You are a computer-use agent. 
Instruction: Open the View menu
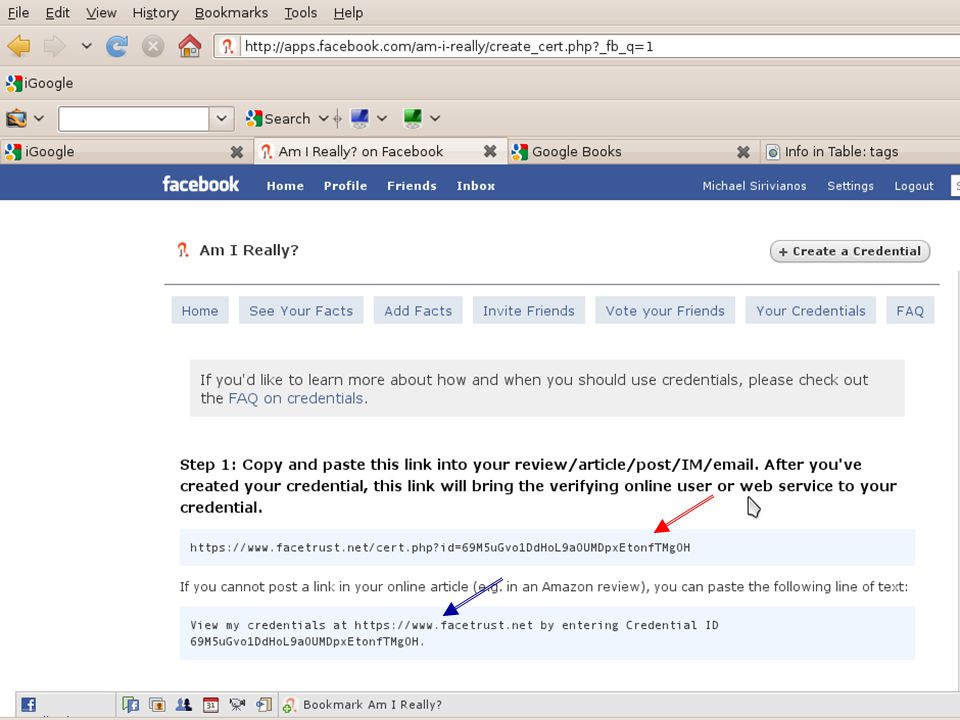pos(101,13)
